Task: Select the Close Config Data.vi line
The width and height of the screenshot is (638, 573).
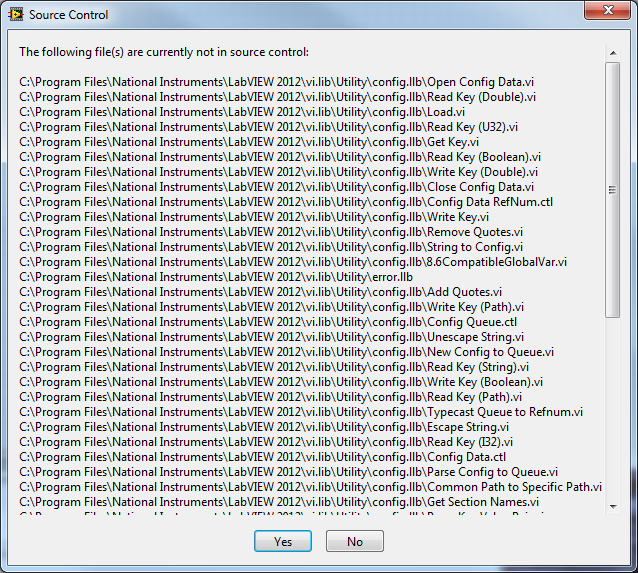Action: coord(276,188)
